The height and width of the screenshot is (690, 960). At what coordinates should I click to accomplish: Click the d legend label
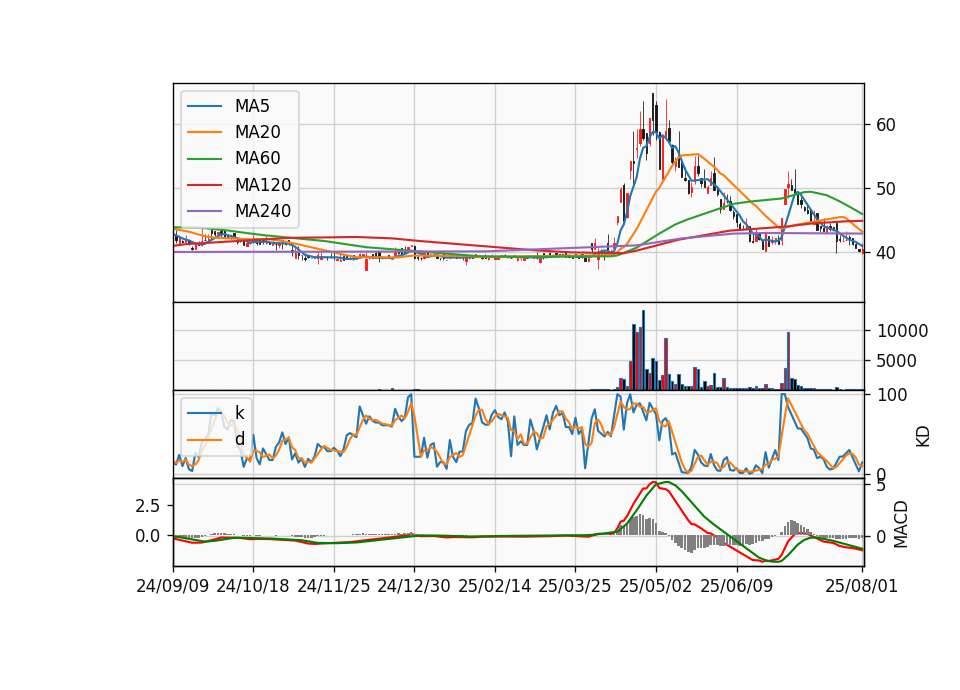[239, 439]
